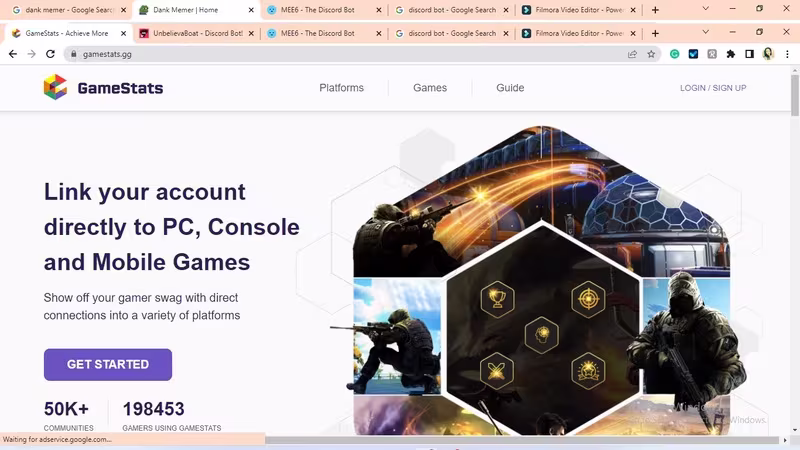The image size is (800, 450).
Task: Click the trophy hexagon badge
Action: [x=497, y=299]
